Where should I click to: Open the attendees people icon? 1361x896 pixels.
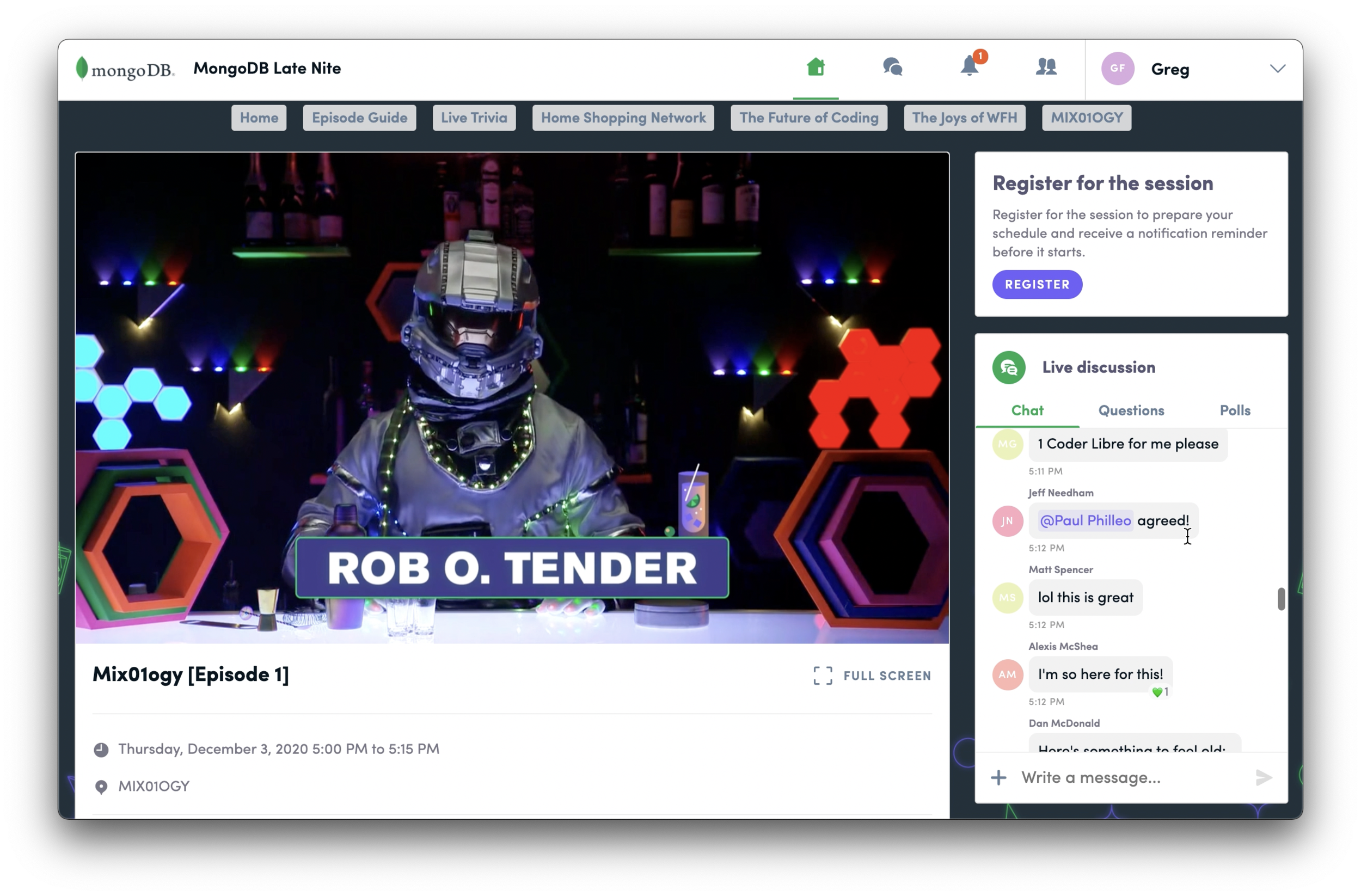(x=1046, y=67)
